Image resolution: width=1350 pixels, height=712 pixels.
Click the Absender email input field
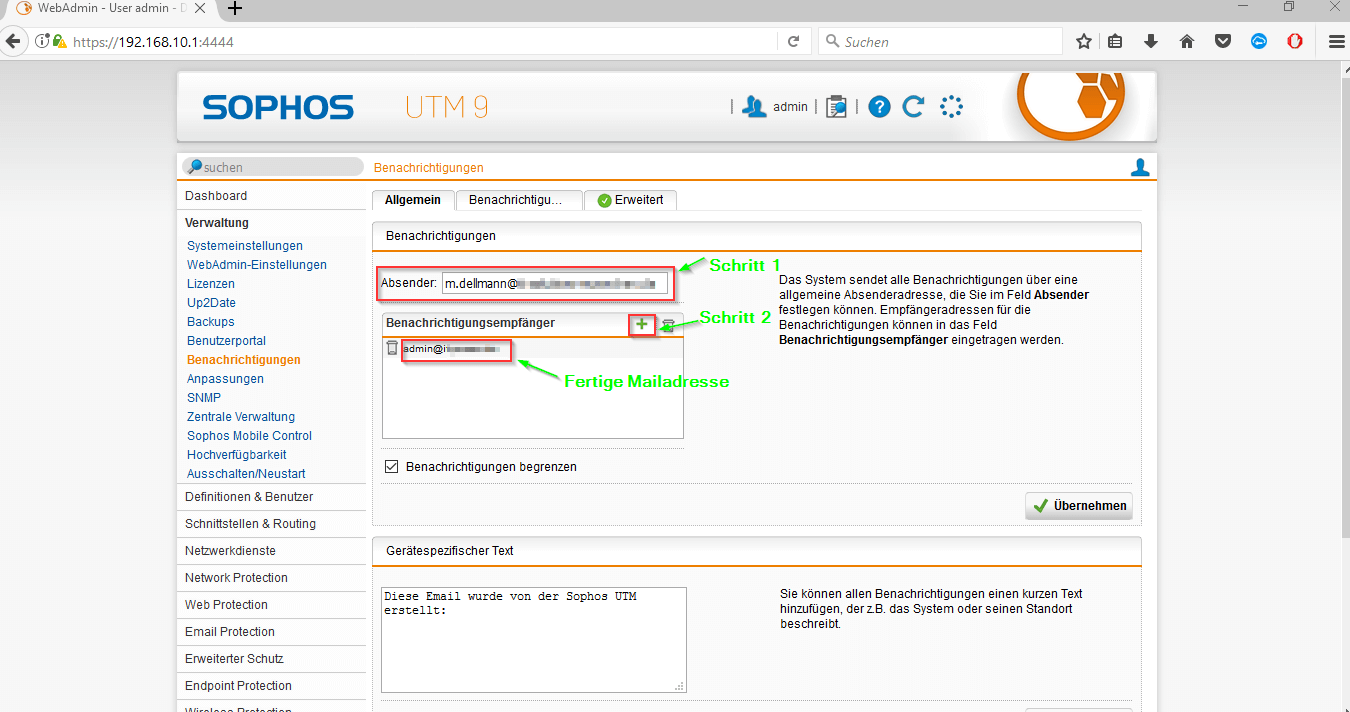coord(554,283)
